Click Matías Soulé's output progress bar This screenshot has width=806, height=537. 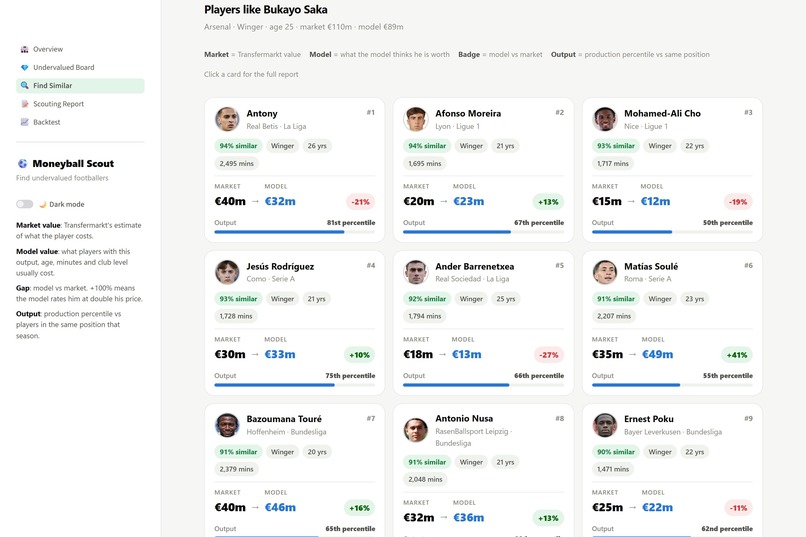(x=672, y=385)
